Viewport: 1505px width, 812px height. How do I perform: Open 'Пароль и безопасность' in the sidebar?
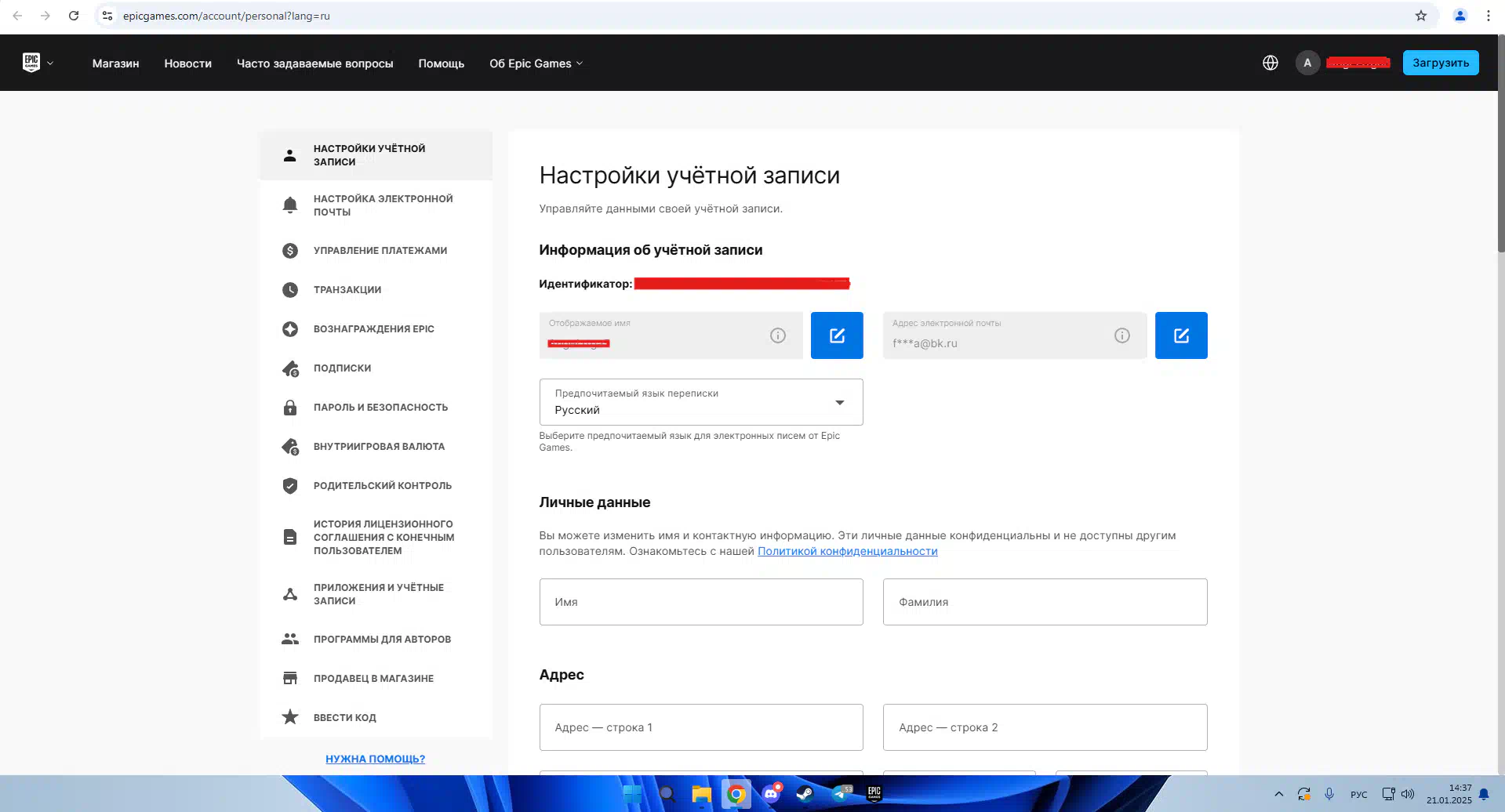(x=380, y=408)
